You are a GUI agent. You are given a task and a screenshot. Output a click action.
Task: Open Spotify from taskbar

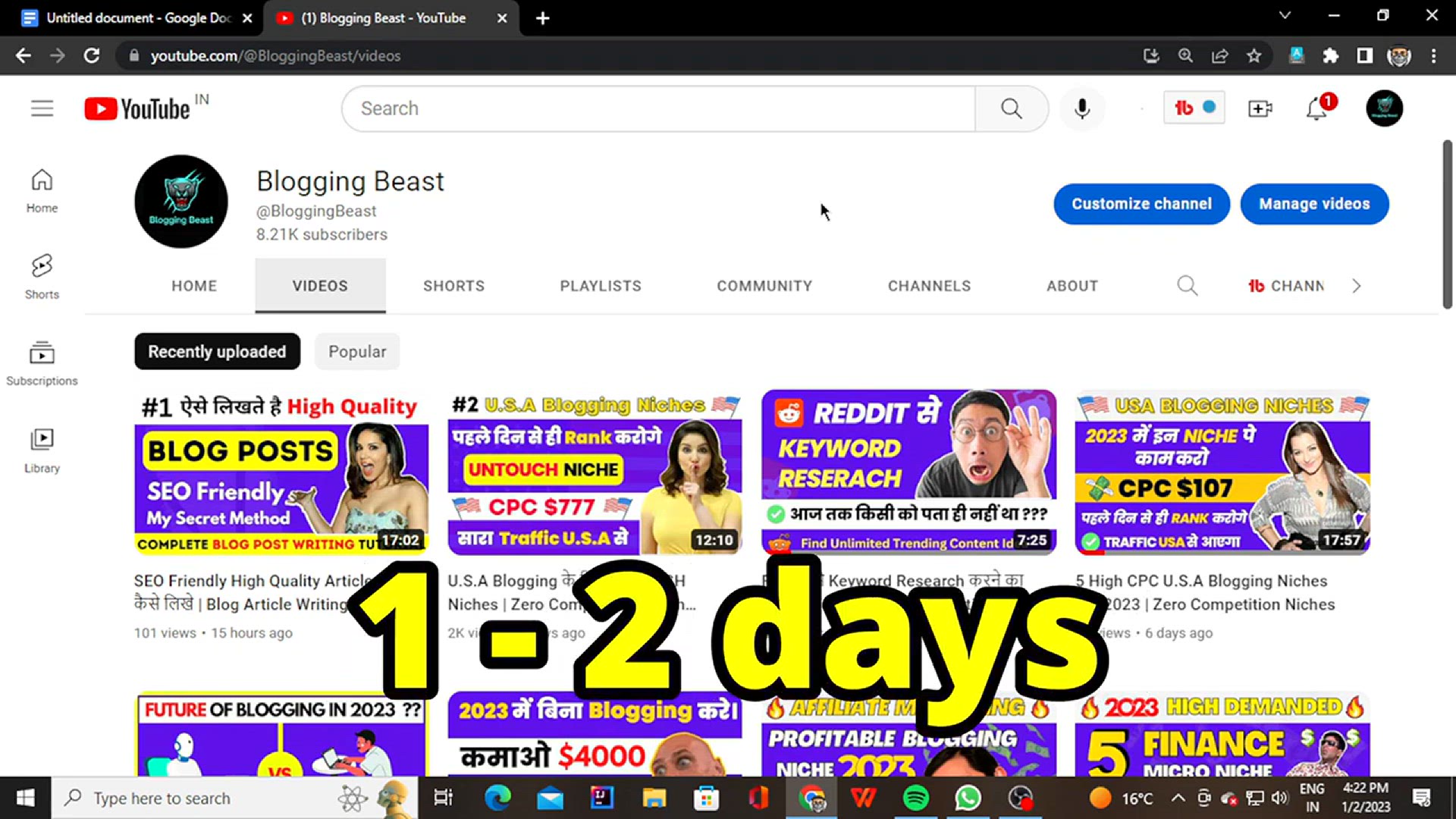tap(916, 798)
